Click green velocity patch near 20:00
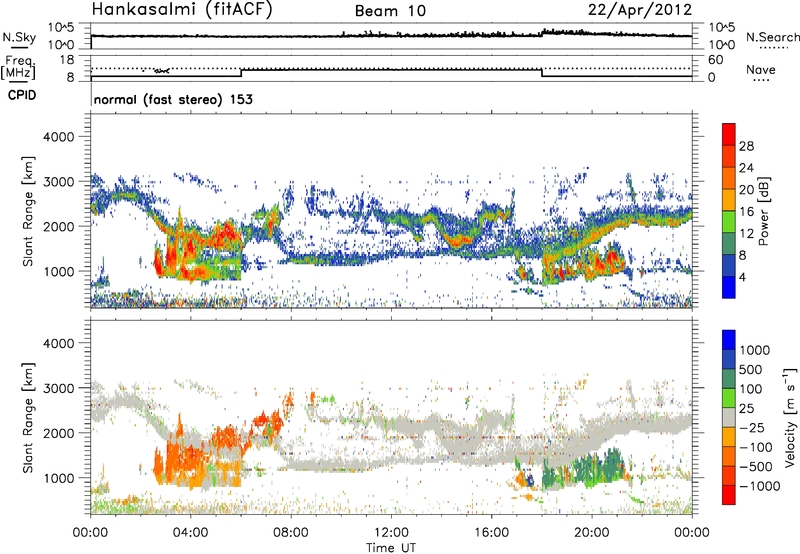 pyautogui.click(x=592, y=467)
